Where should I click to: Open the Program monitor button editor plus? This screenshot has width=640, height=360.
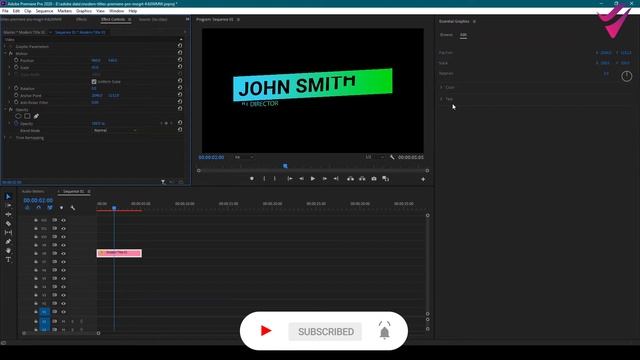[x=423, y=179]
